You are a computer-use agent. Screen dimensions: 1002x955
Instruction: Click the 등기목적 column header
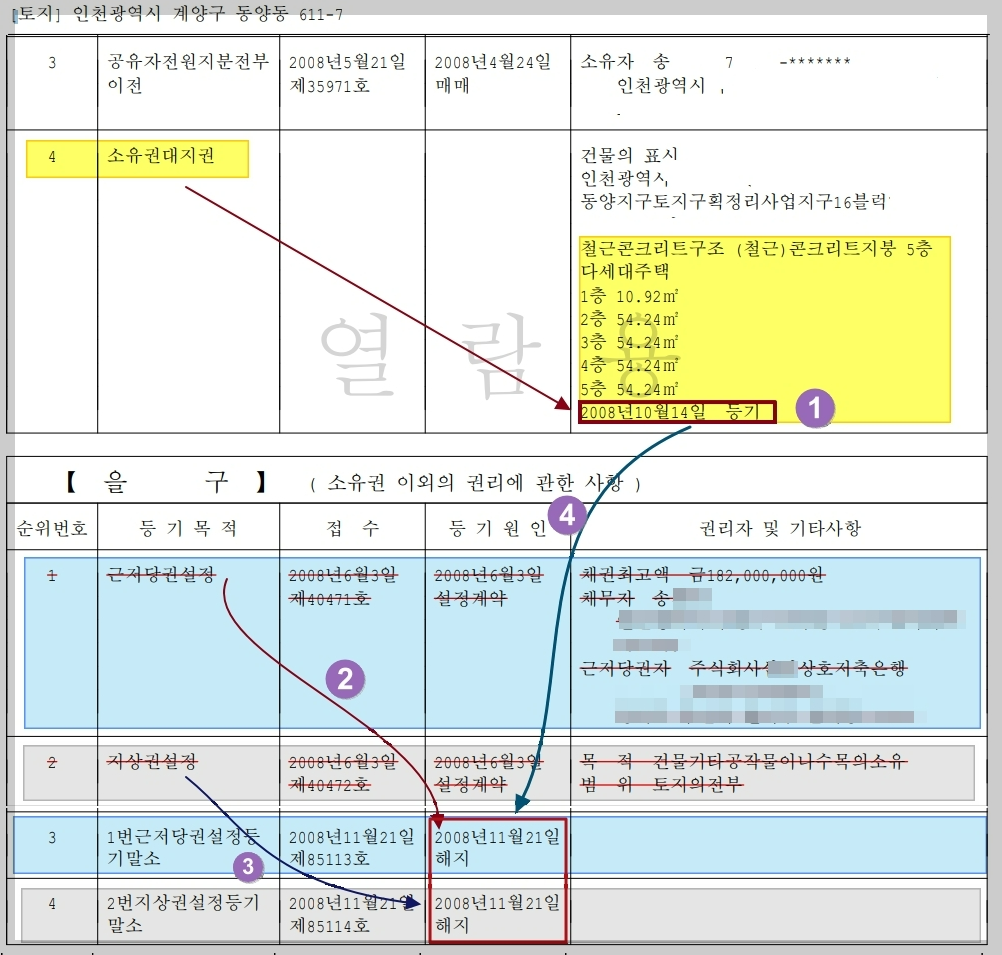click(x=188, y=528)
